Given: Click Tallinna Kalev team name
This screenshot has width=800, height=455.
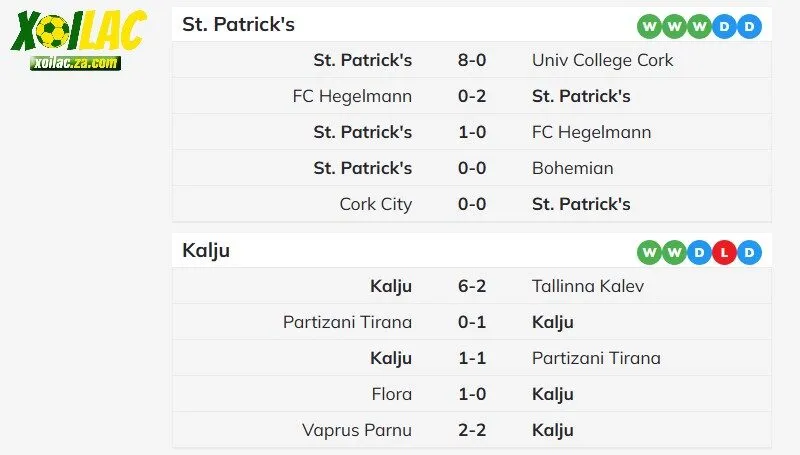Looking at the screenshot, I should pyautogui.click(x=588, y=286).
